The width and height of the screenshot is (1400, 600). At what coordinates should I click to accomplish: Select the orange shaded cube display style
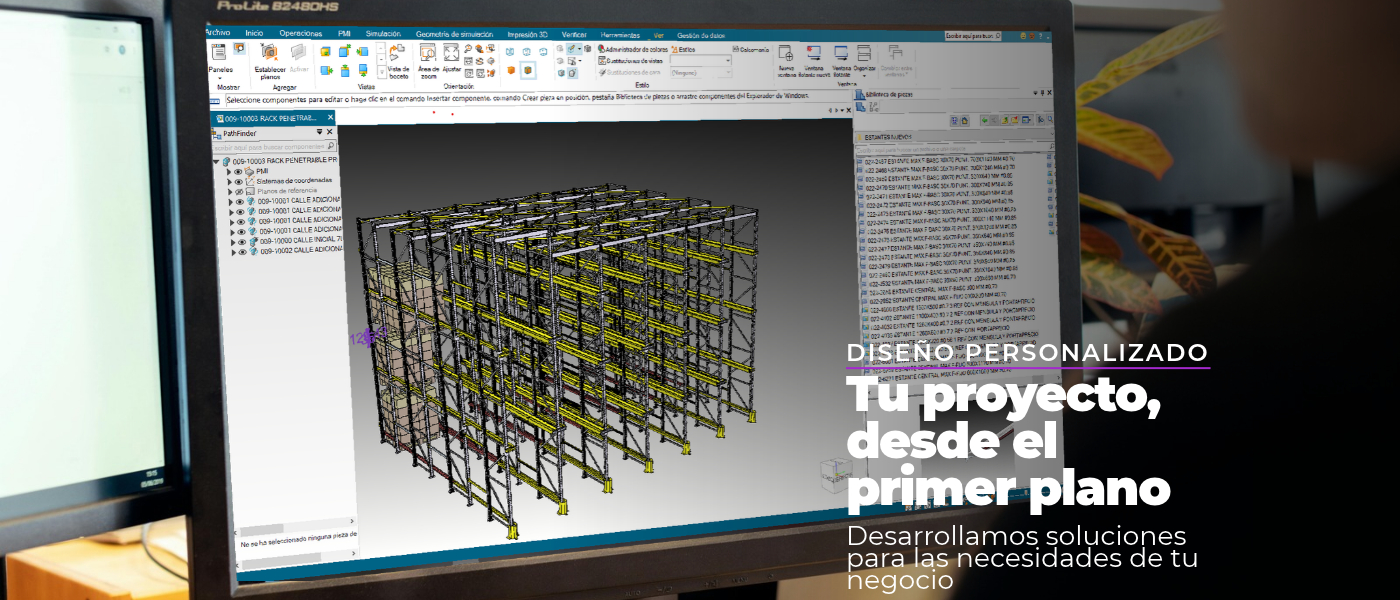511,70
